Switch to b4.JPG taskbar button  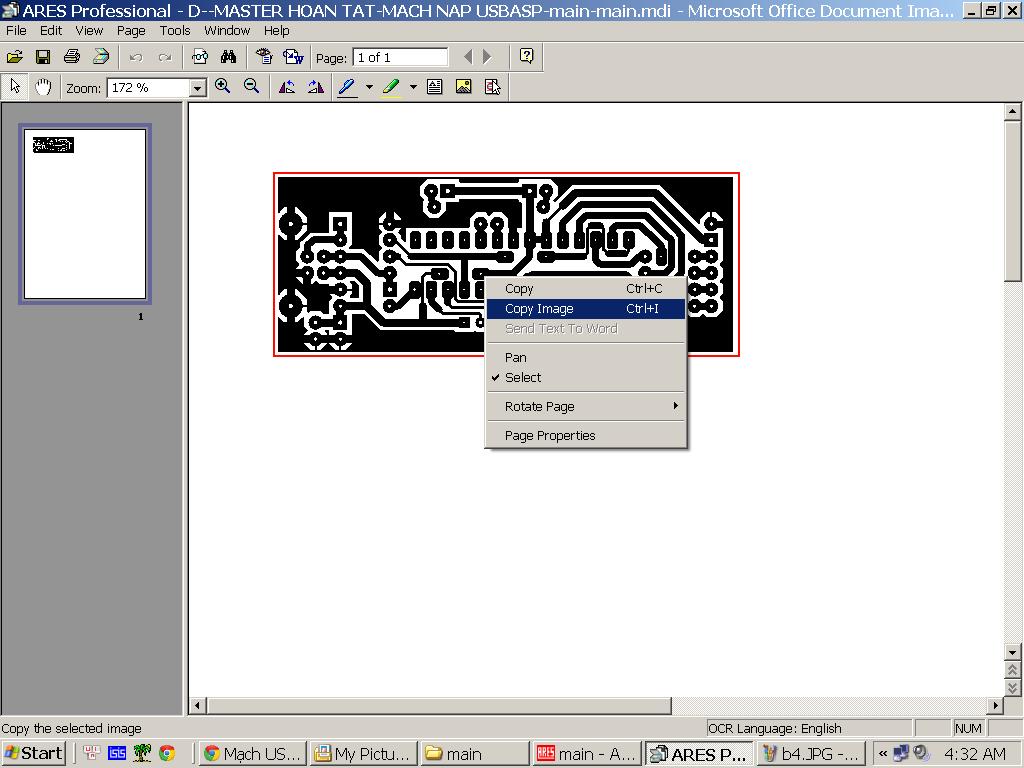pos(810,754)
